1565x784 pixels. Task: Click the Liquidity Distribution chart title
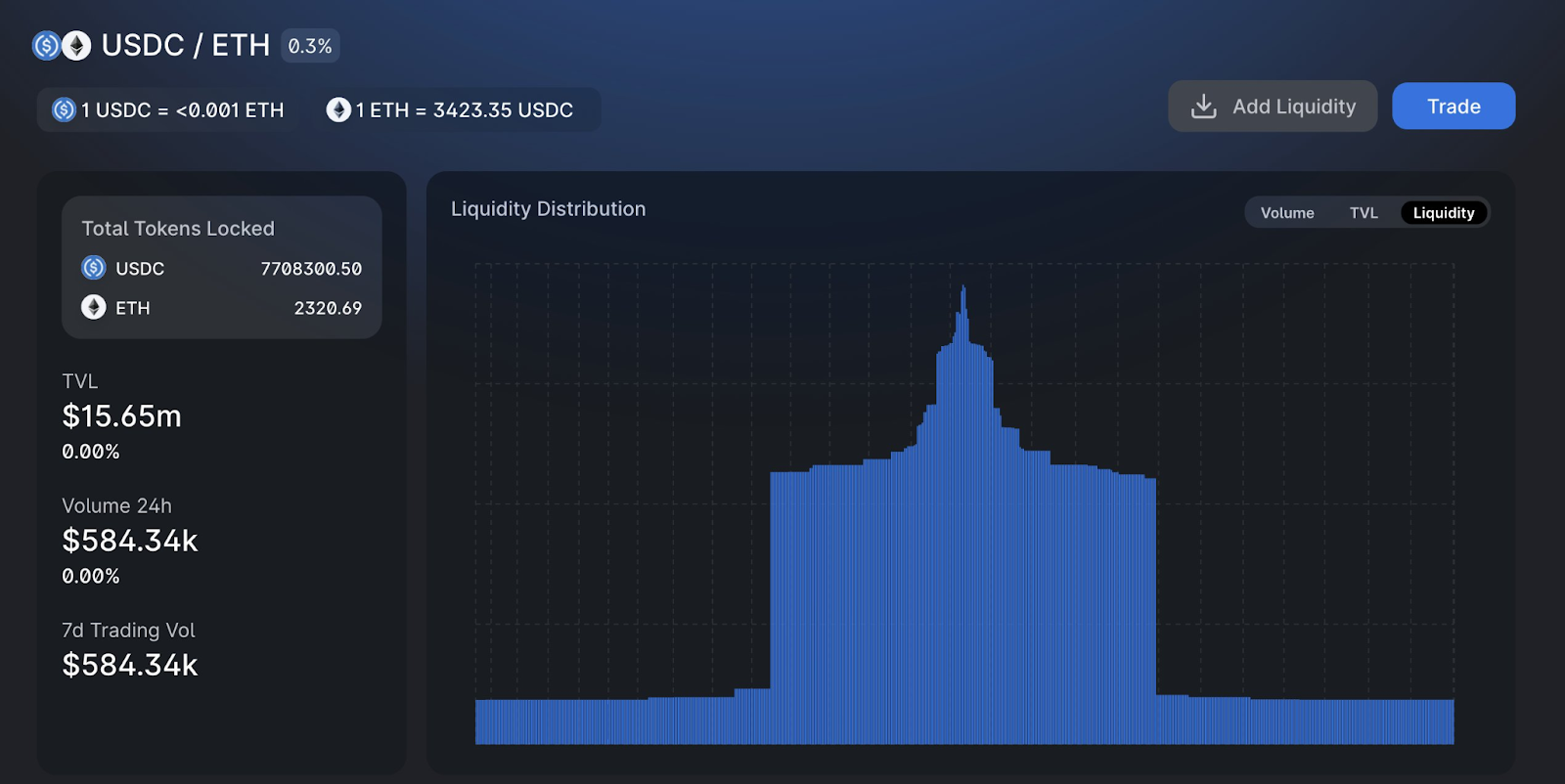(549, 209)
